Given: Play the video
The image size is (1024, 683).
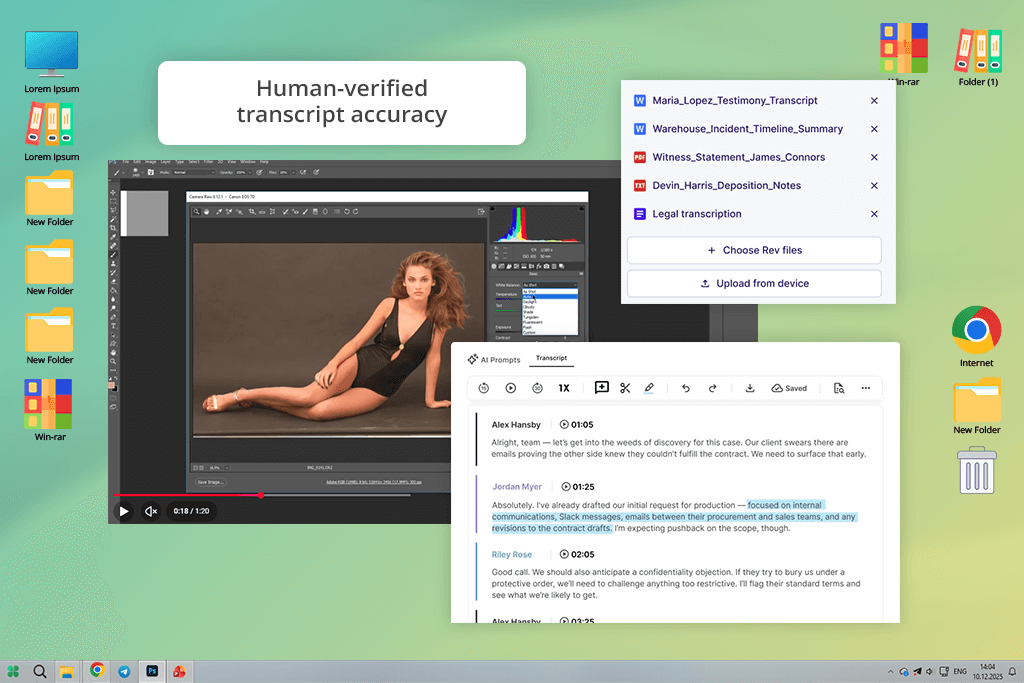Looking at the screenshot, I should tap(123, 511).
